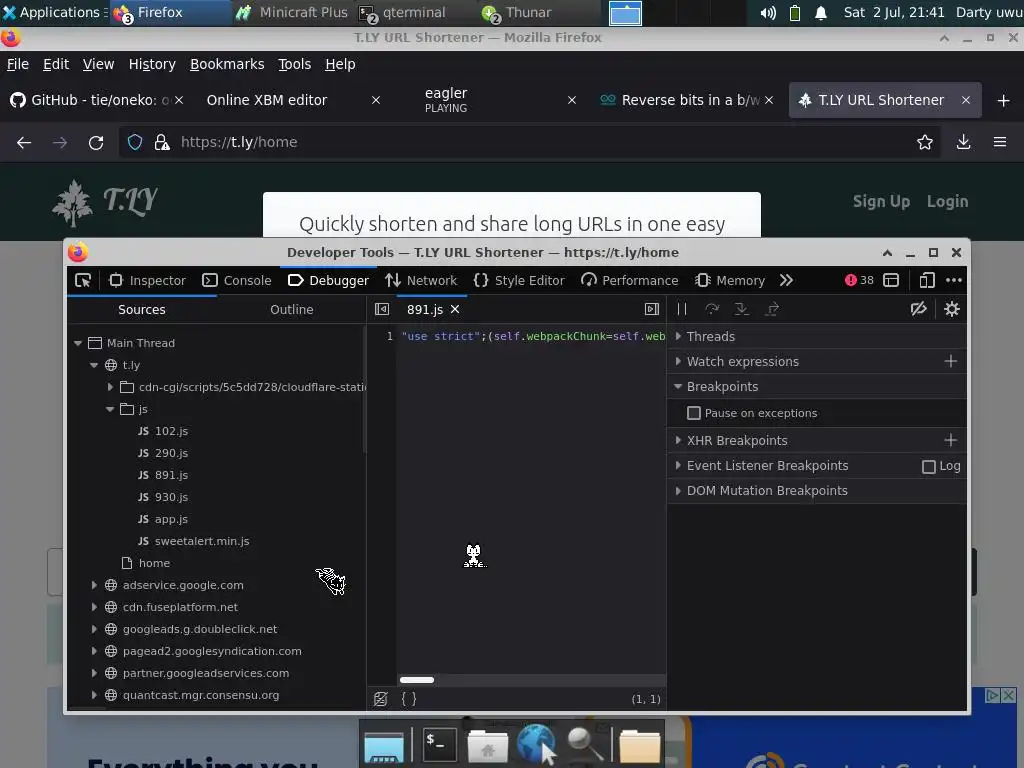Expand DOM Mutation Breakpoints section

point(816,491)
